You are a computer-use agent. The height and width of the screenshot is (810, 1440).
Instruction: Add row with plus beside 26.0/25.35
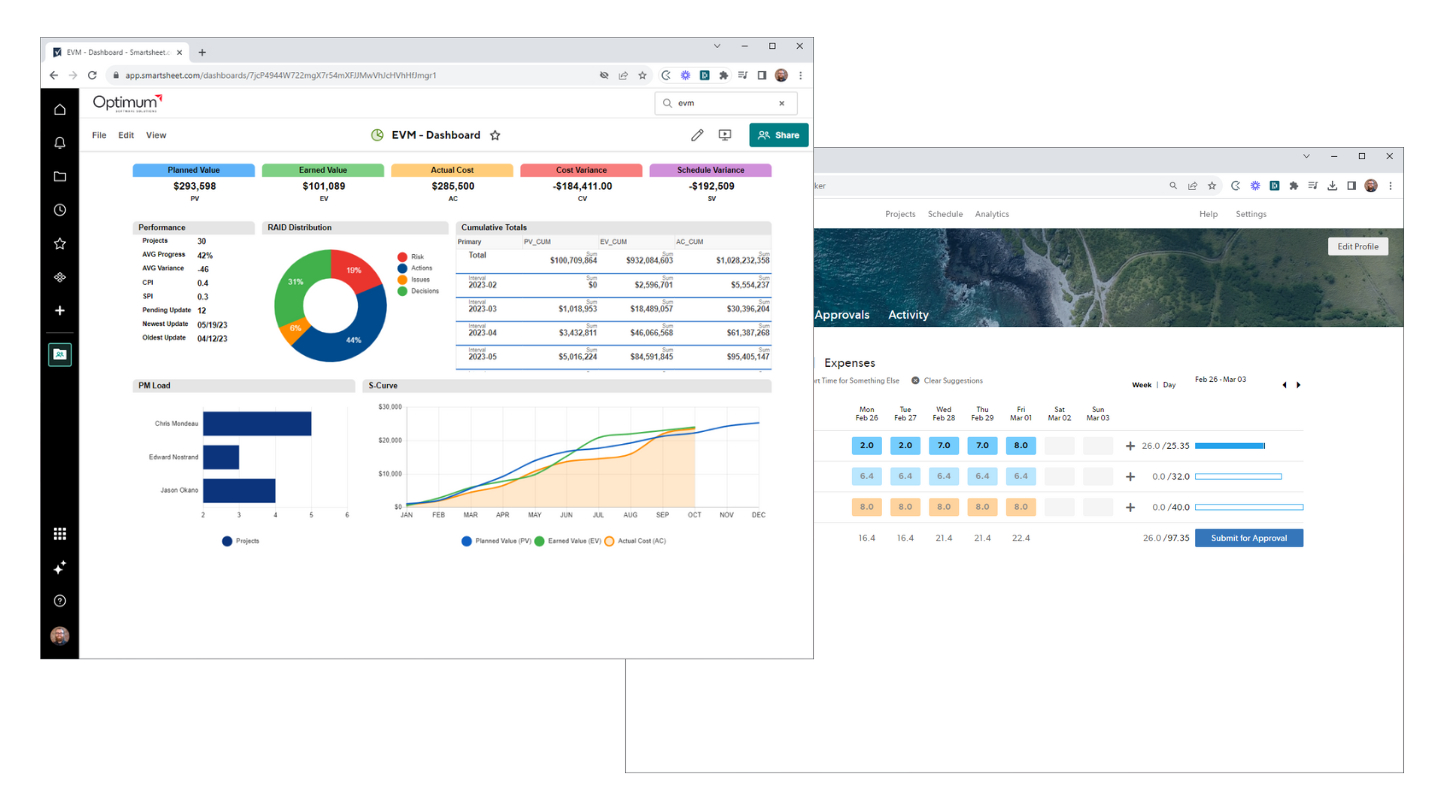pyautogui.click(x=1131, y=446)
